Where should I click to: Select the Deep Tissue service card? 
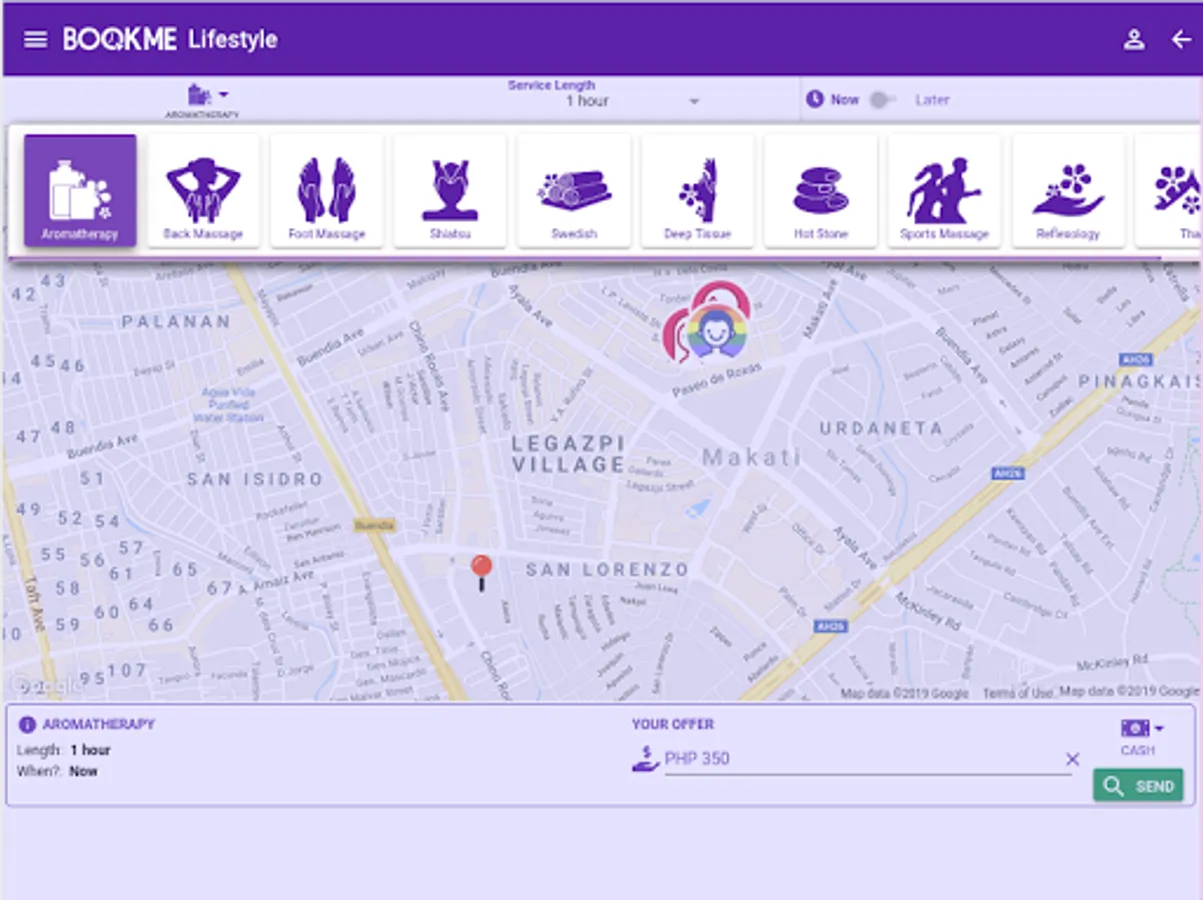click(697, 190)
